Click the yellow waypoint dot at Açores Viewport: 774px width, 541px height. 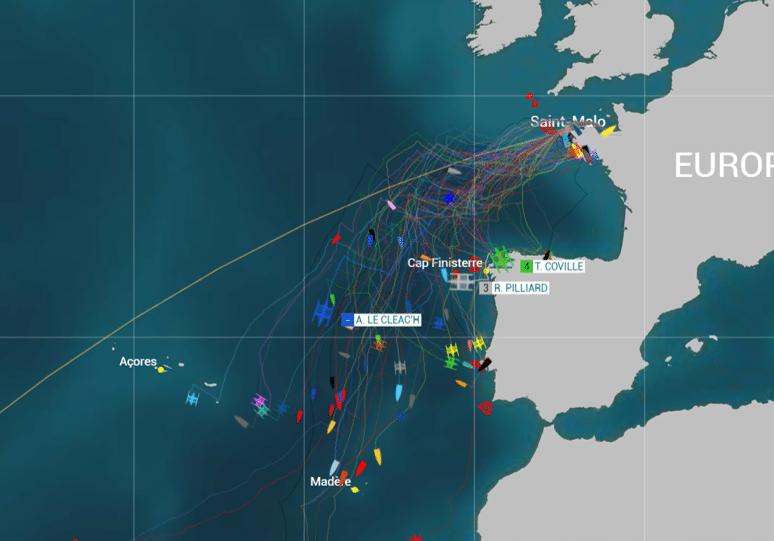160,370
